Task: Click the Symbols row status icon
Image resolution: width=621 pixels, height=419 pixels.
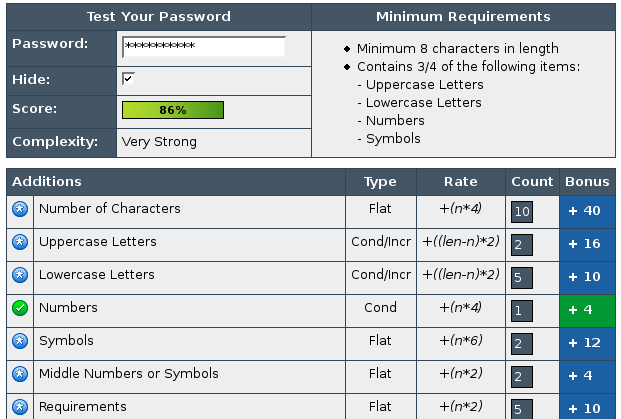Action: click(19, 342)
